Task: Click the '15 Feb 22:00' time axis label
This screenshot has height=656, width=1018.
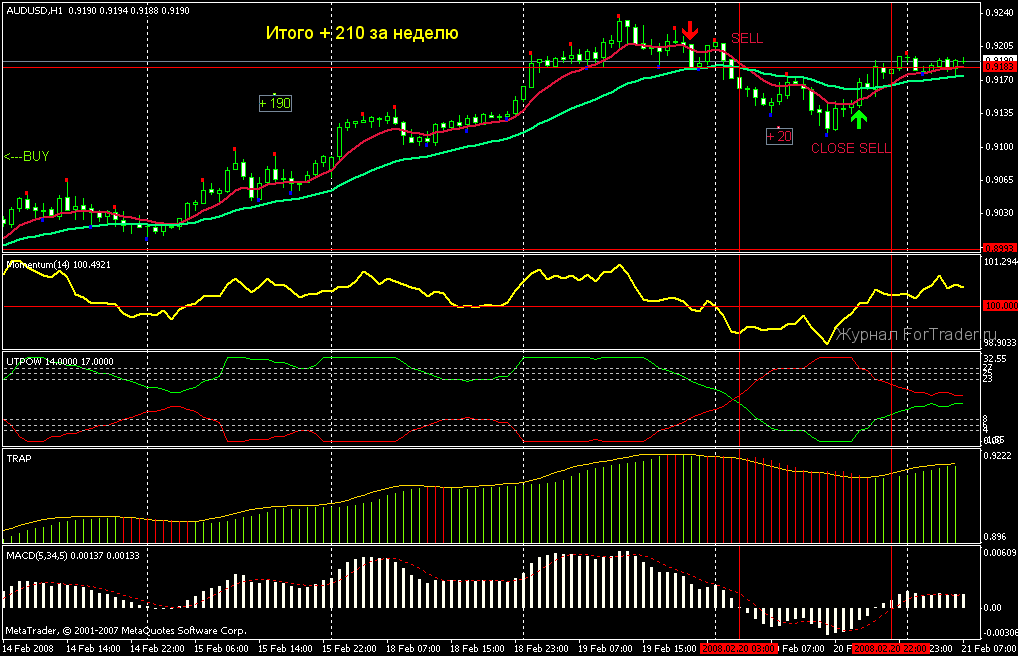Action: tap(349, 648)
